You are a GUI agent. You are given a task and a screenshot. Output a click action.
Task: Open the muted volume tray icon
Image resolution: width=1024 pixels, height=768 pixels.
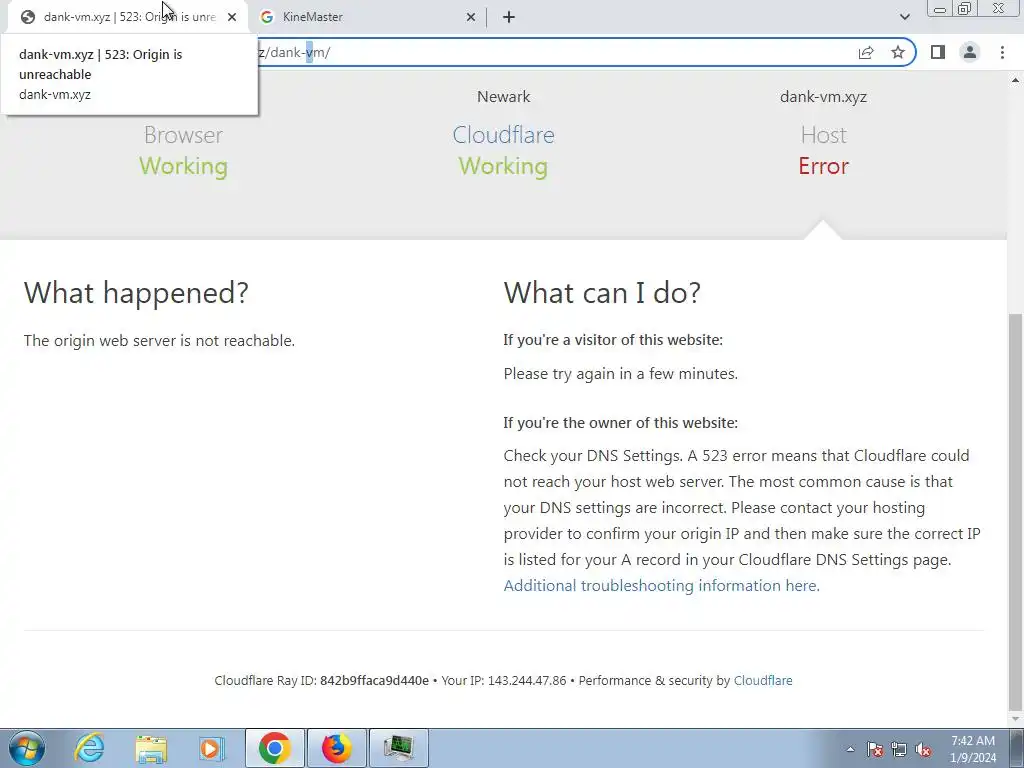click(923, 749)
